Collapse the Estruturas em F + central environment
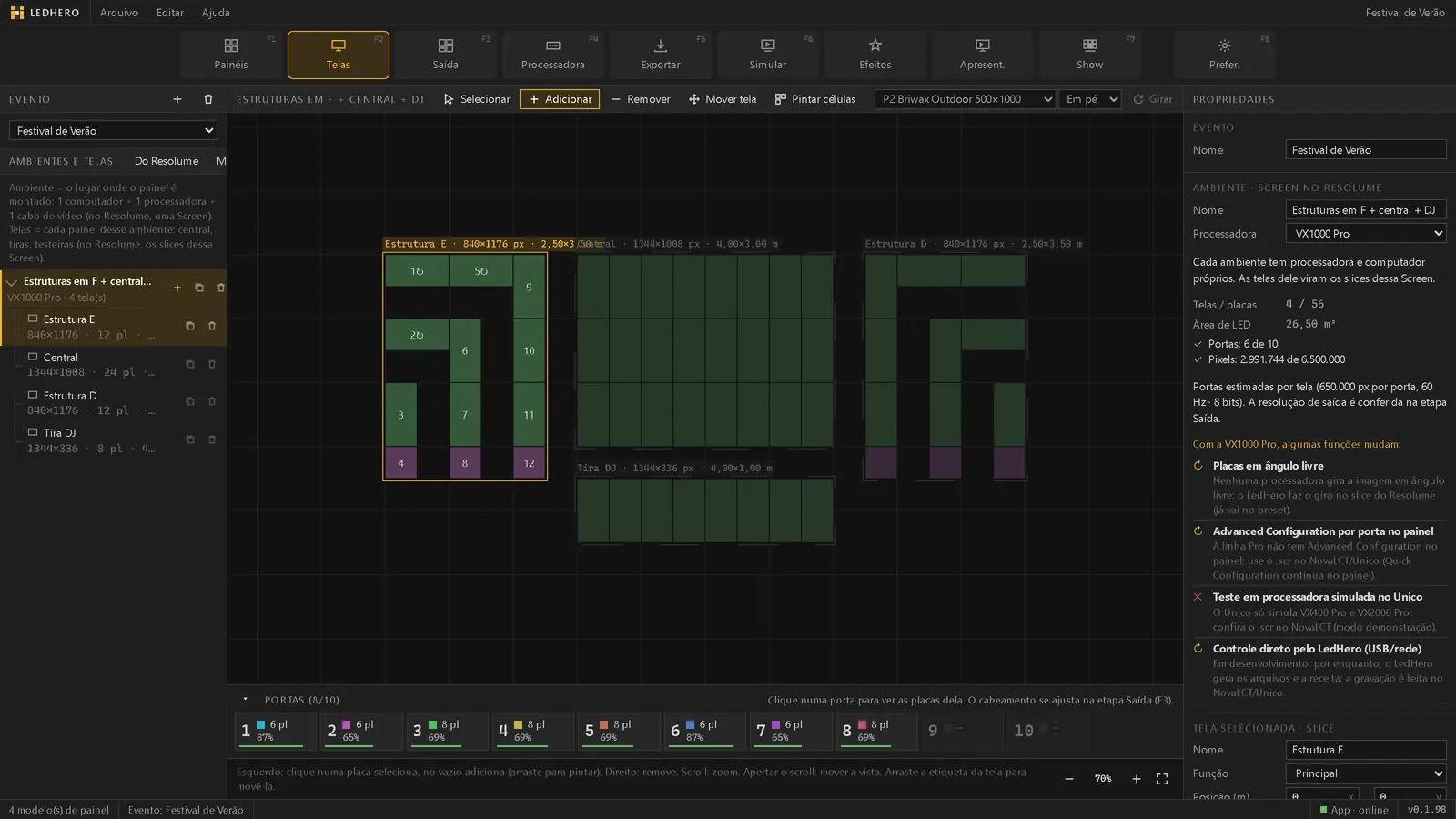Screen dimensions: 1456x819 point(12,282)
